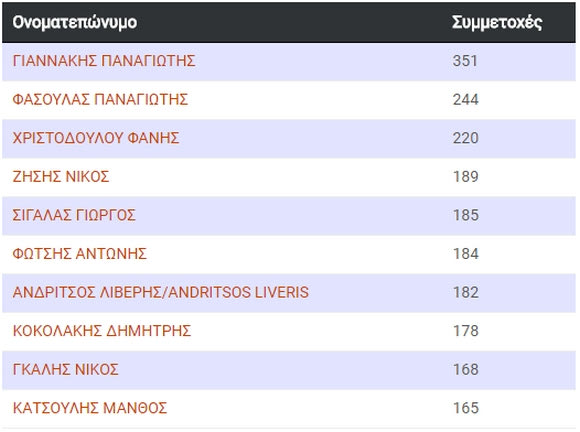Select the ΖΗΣΗΣ ΝΙΚΟΣ link

coord(61,176)
